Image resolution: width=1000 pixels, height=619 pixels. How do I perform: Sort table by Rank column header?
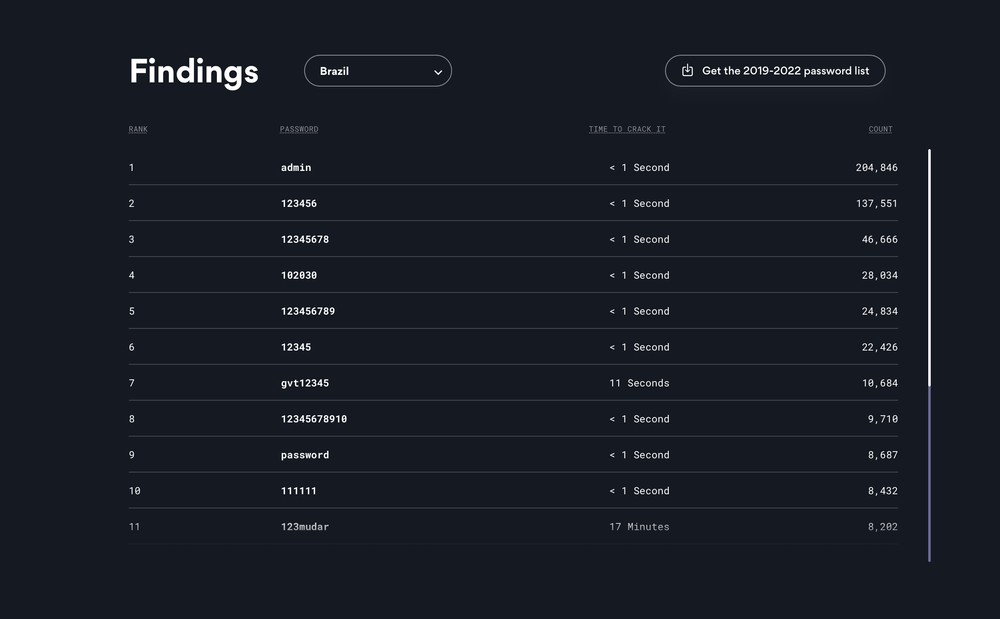138,129
